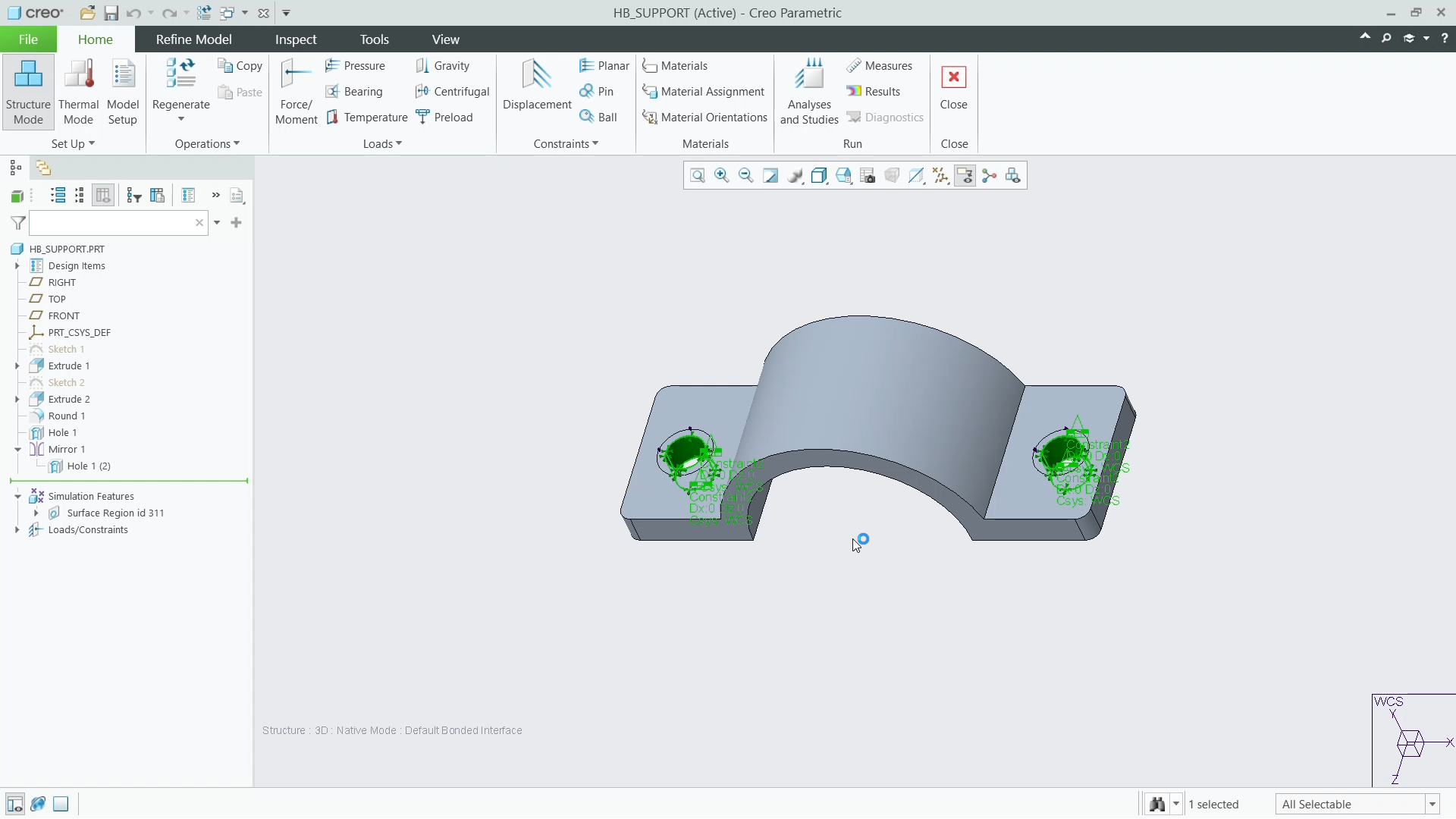This screenshot has width=1456, height=819.
Task: Open Analyses and Studies
Action: point(809,91)
